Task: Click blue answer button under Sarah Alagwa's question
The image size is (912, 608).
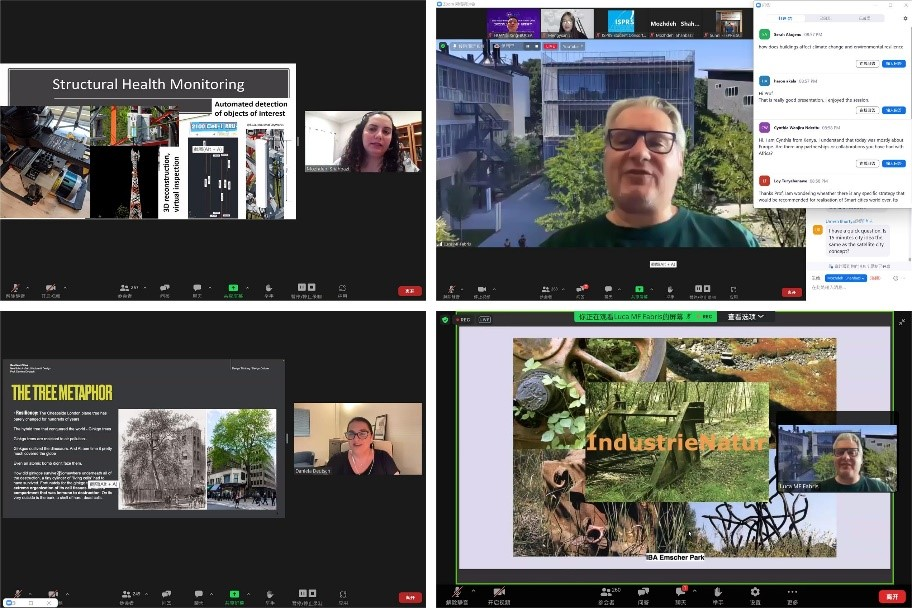Action: 894,63
